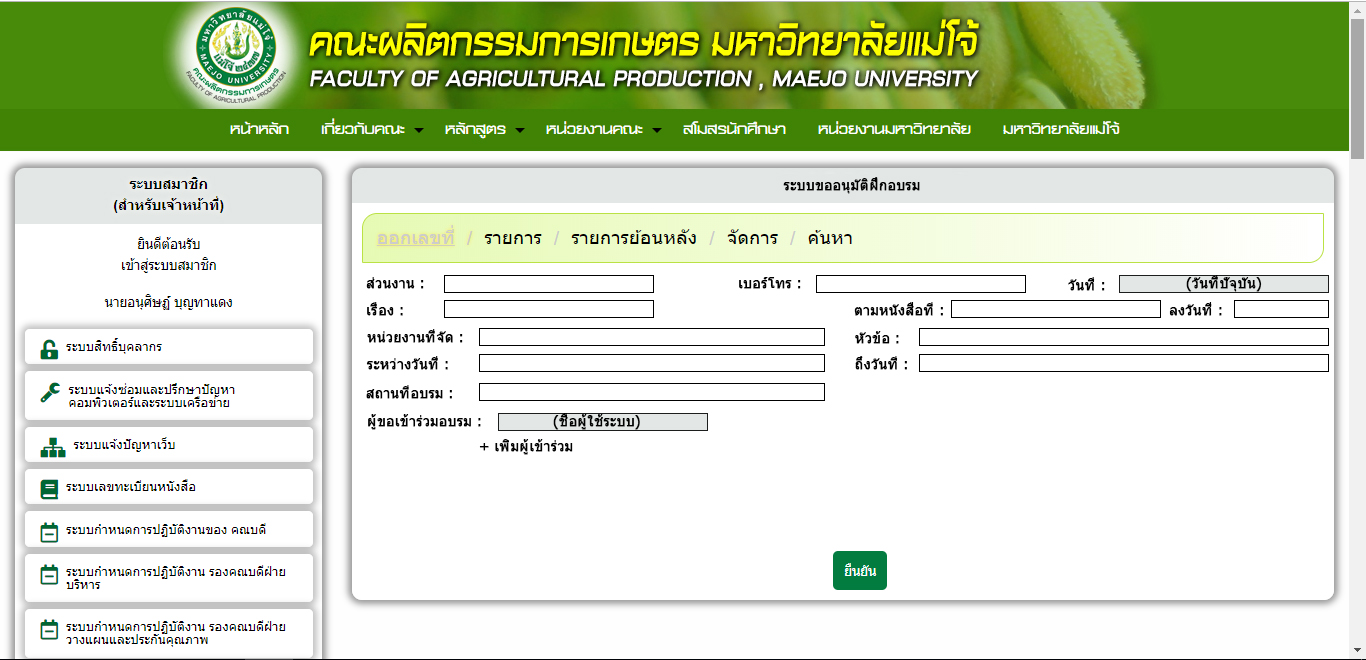Click the network web problem icon
This screenshot has height=660, width=1366.
pos(52,447)
